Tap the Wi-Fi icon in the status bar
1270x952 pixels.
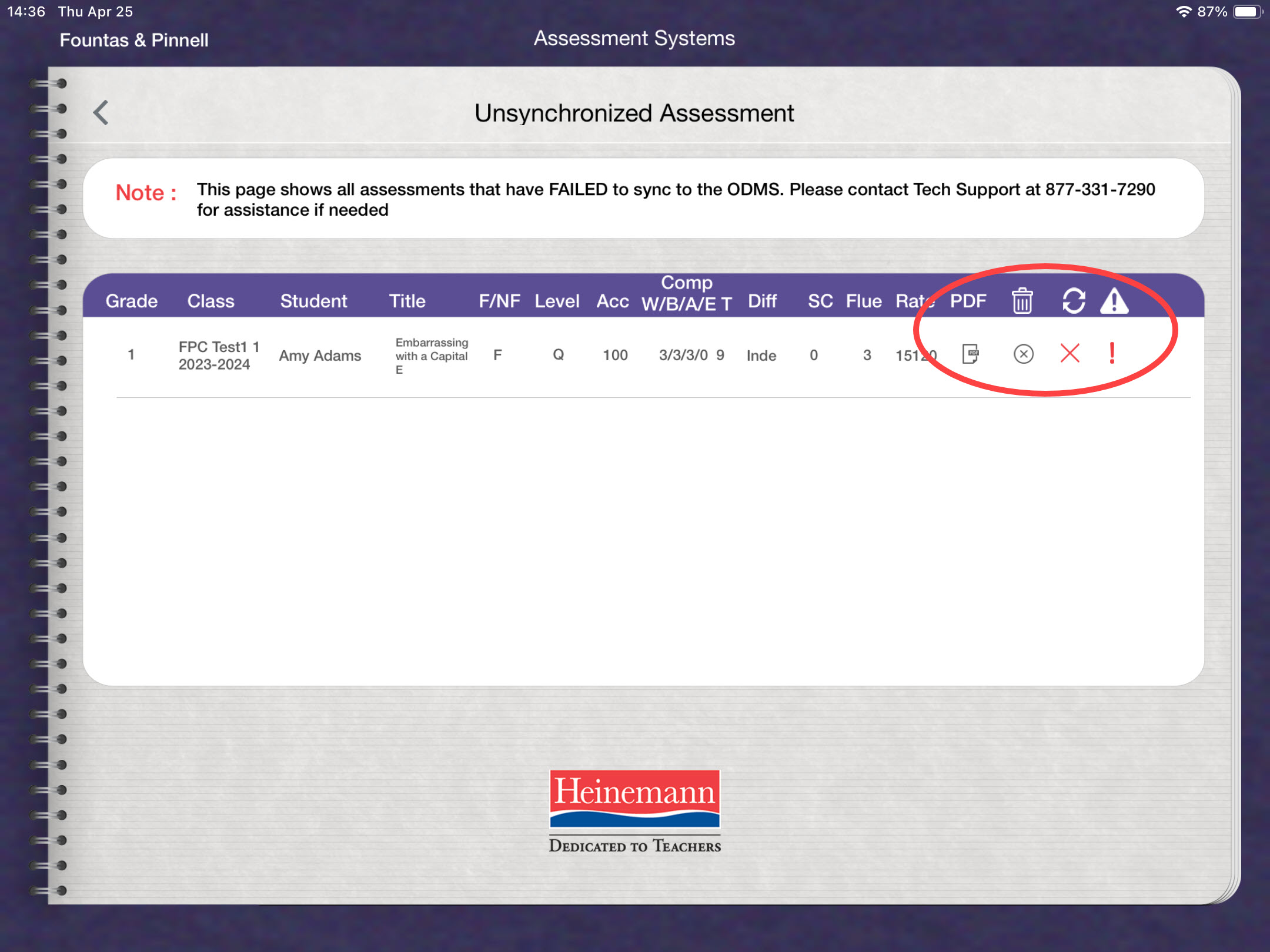(1183, 11)
